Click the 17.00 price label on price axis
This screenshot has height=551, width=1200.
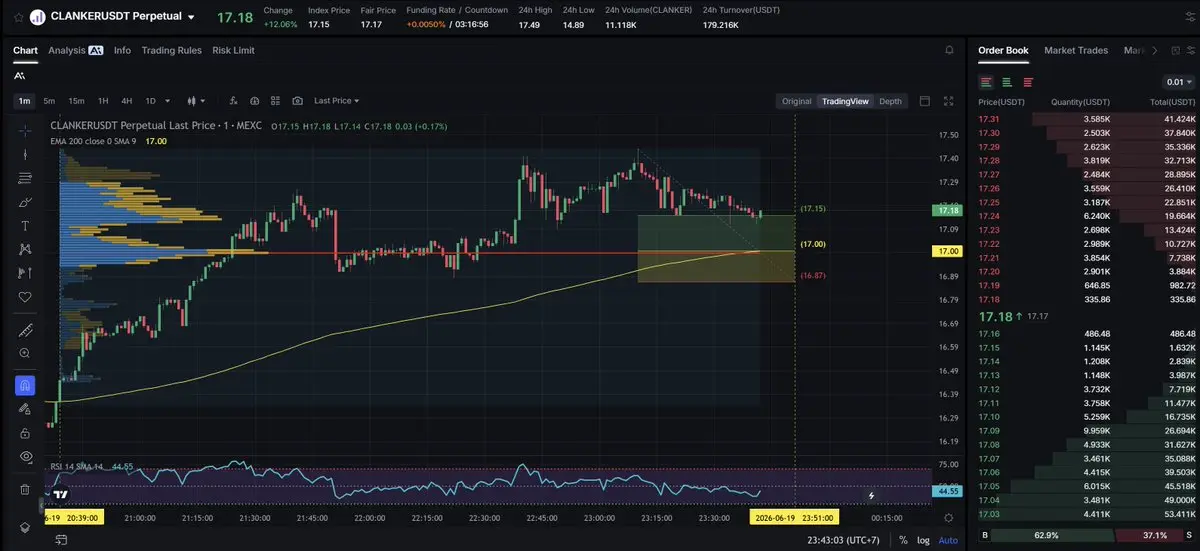pos(946,251)
